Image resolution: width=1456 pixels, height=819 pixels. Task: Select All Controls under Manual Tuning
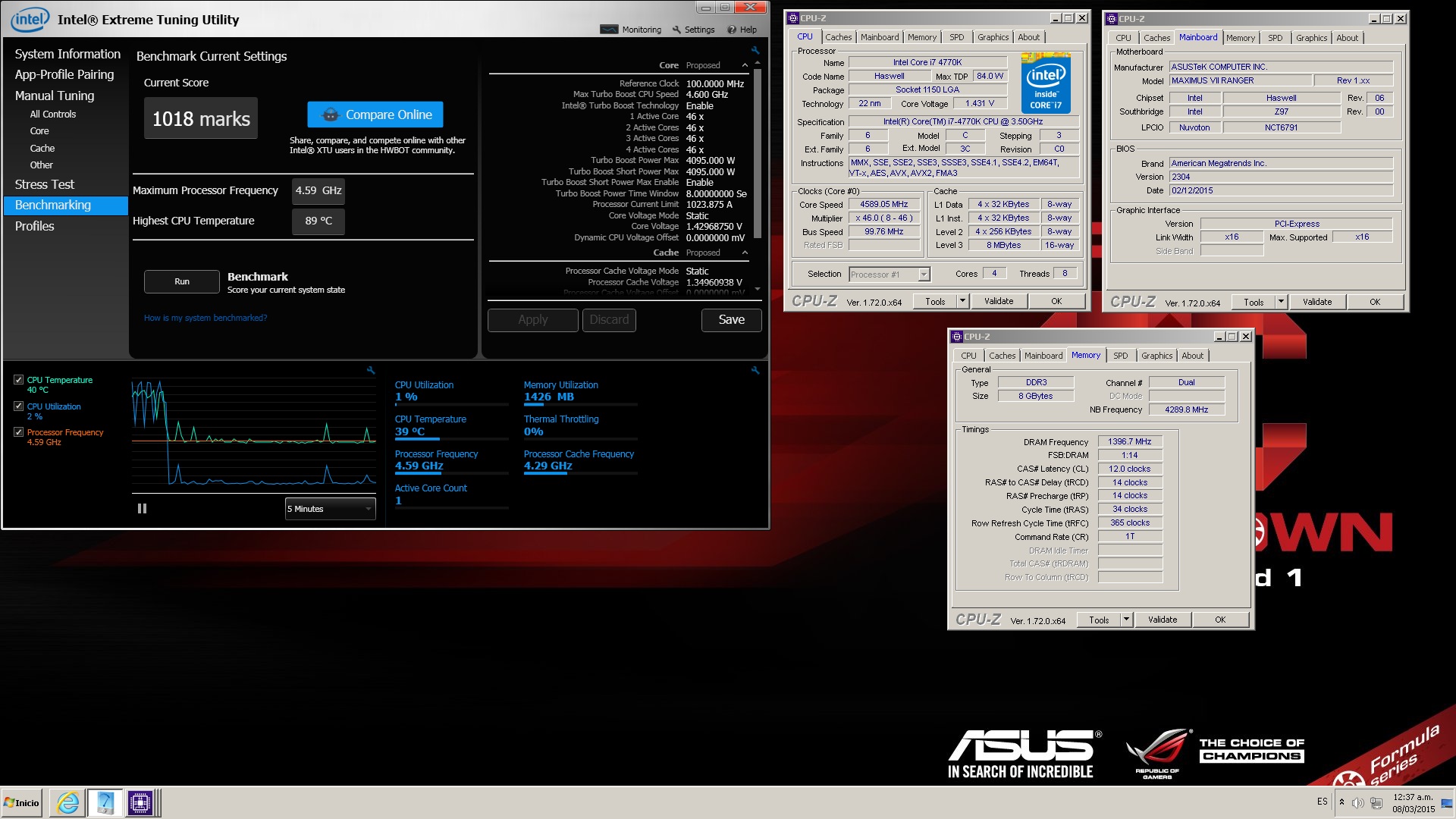[53, 115]
